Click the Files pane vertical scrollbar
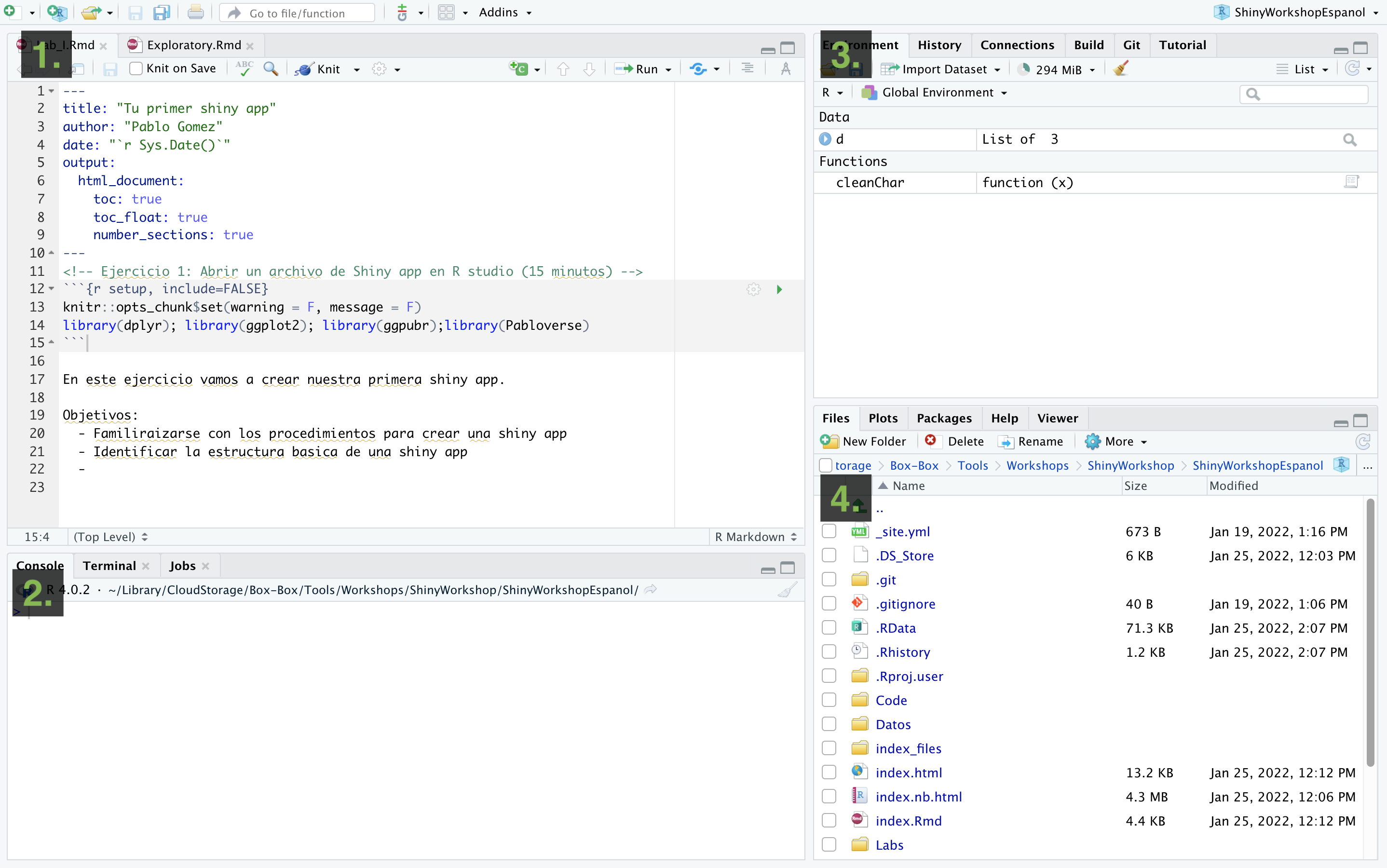1387x868 pixels. tap(1371, 632)
